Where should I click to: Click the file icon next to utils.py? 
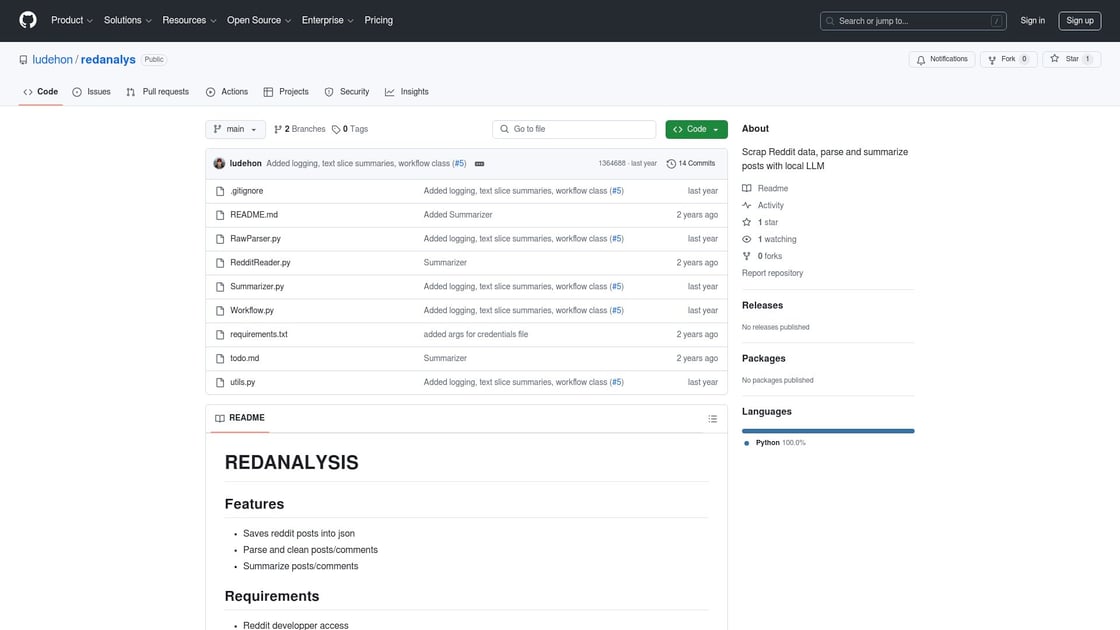click(x=220, y=383)
